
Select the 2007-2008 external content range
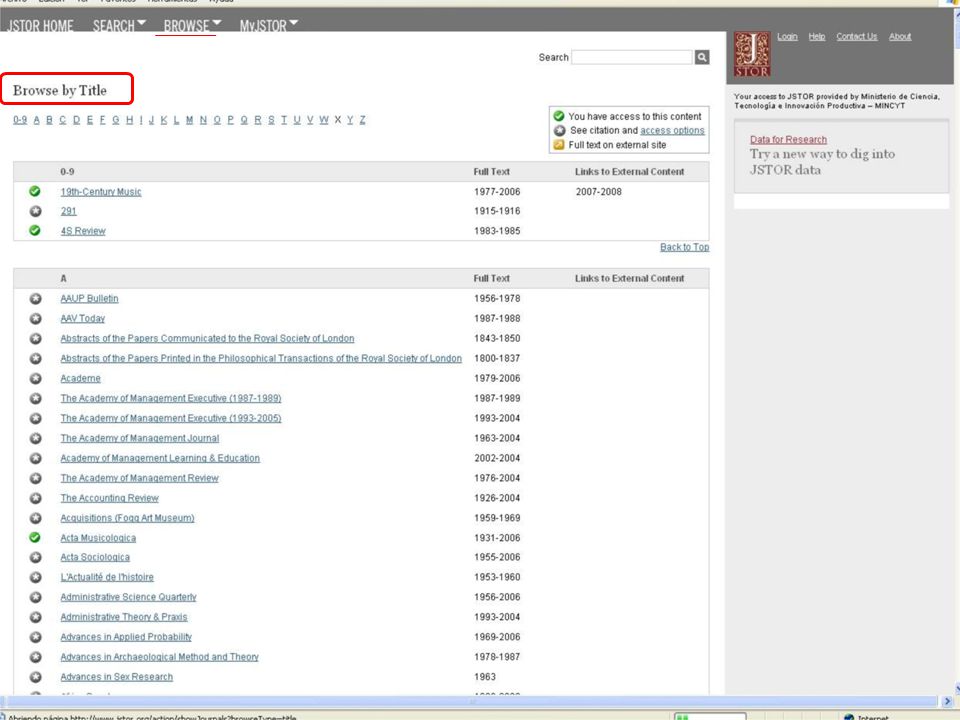(x=599, y=192)
